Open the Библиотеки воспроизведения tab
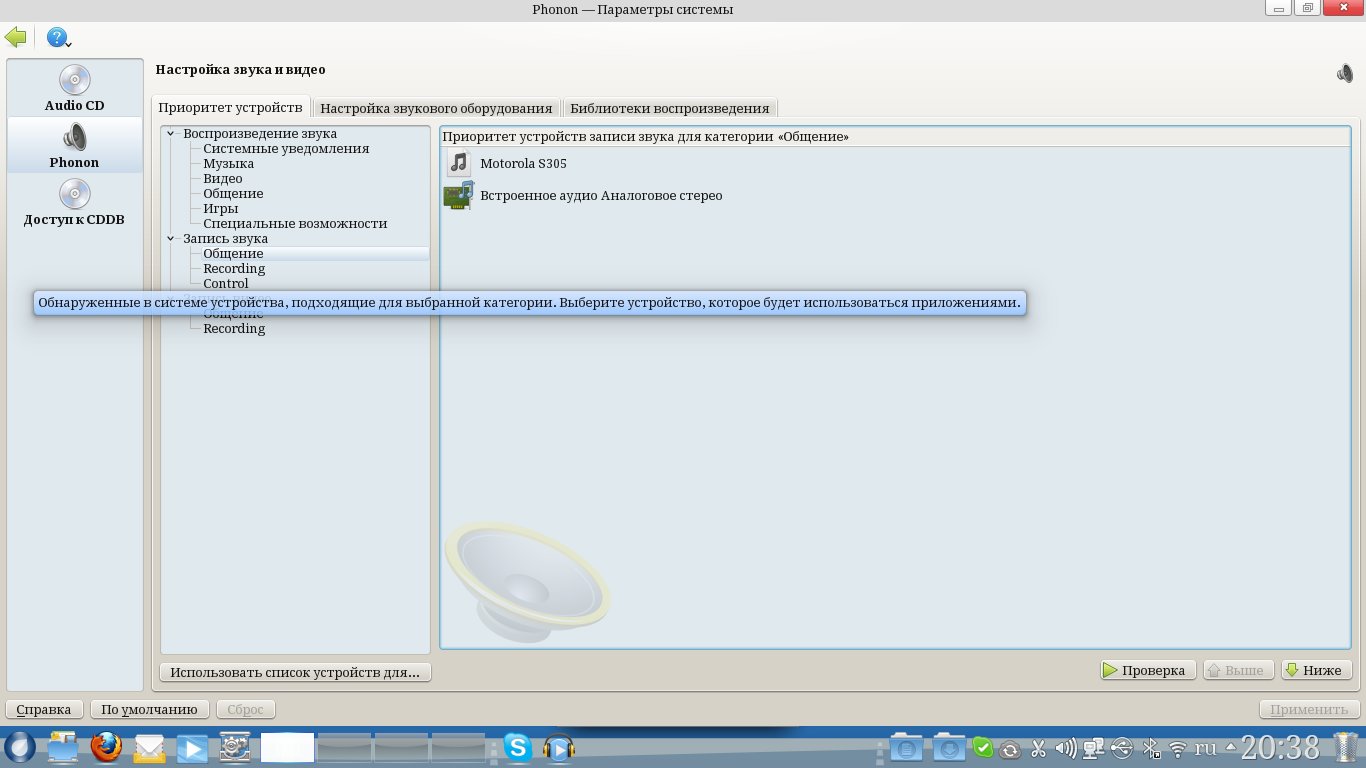The height and width of the screenshot is (768, 1366). (670, 108)
